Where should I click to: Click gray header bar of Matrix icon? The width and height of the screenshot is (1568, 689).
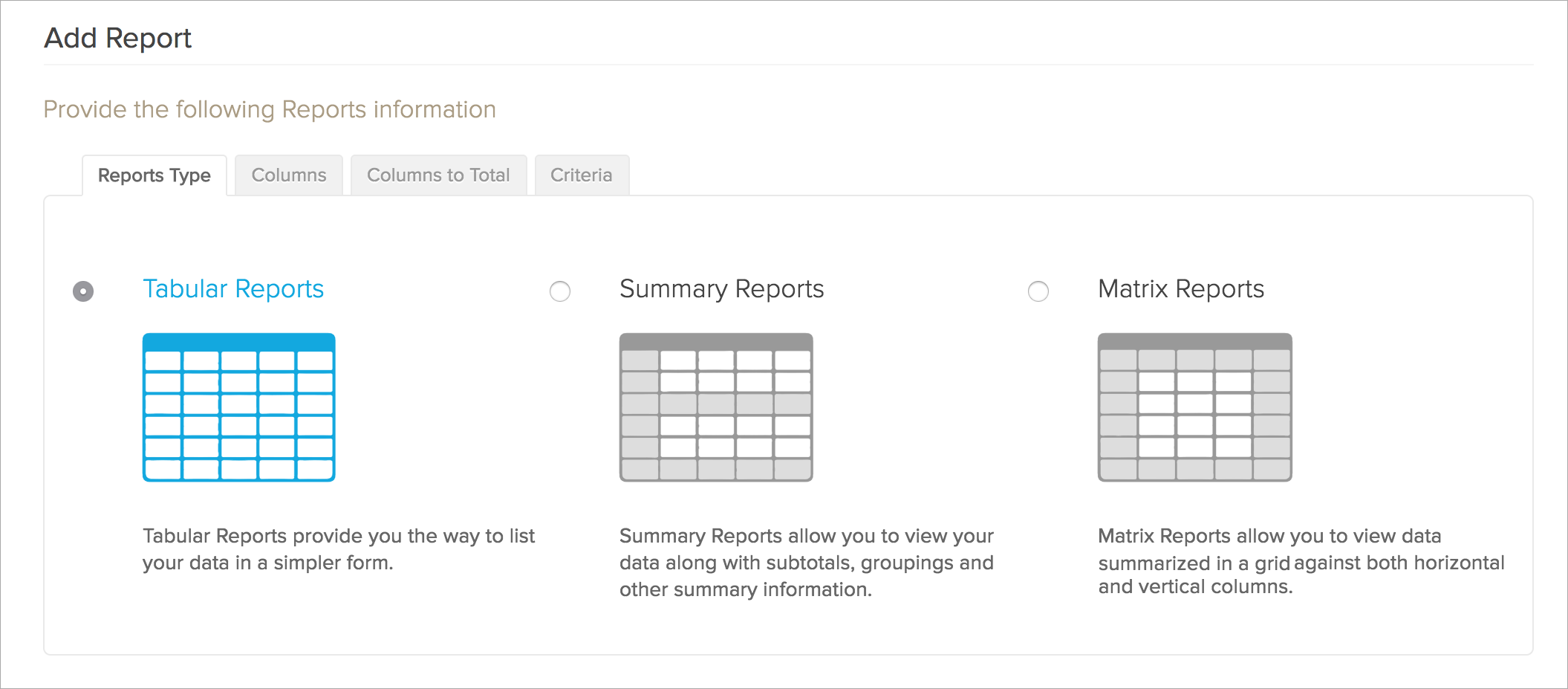pos(1194,341)
